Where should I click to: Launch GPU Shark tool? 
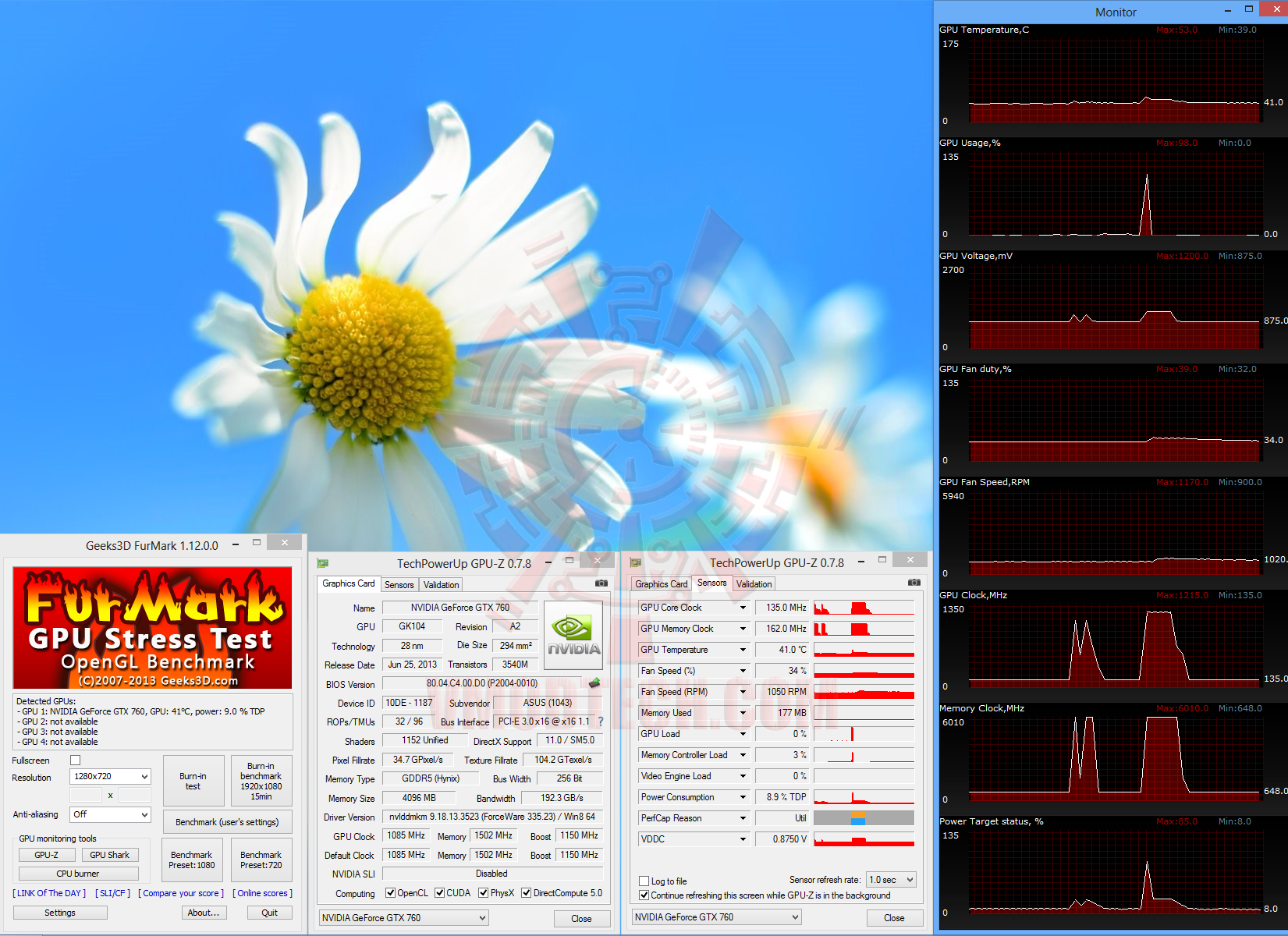coord(110,855)
